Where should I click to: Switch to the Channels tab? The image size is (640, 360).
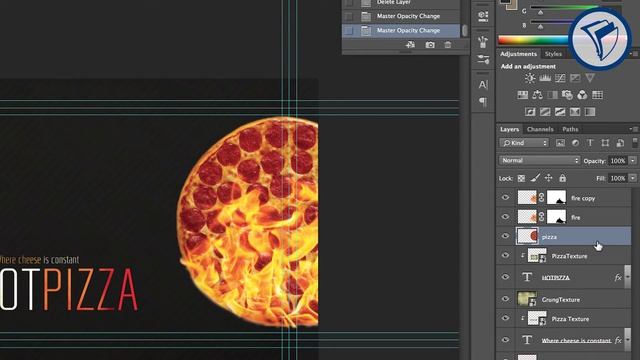(x=540, y=129)
